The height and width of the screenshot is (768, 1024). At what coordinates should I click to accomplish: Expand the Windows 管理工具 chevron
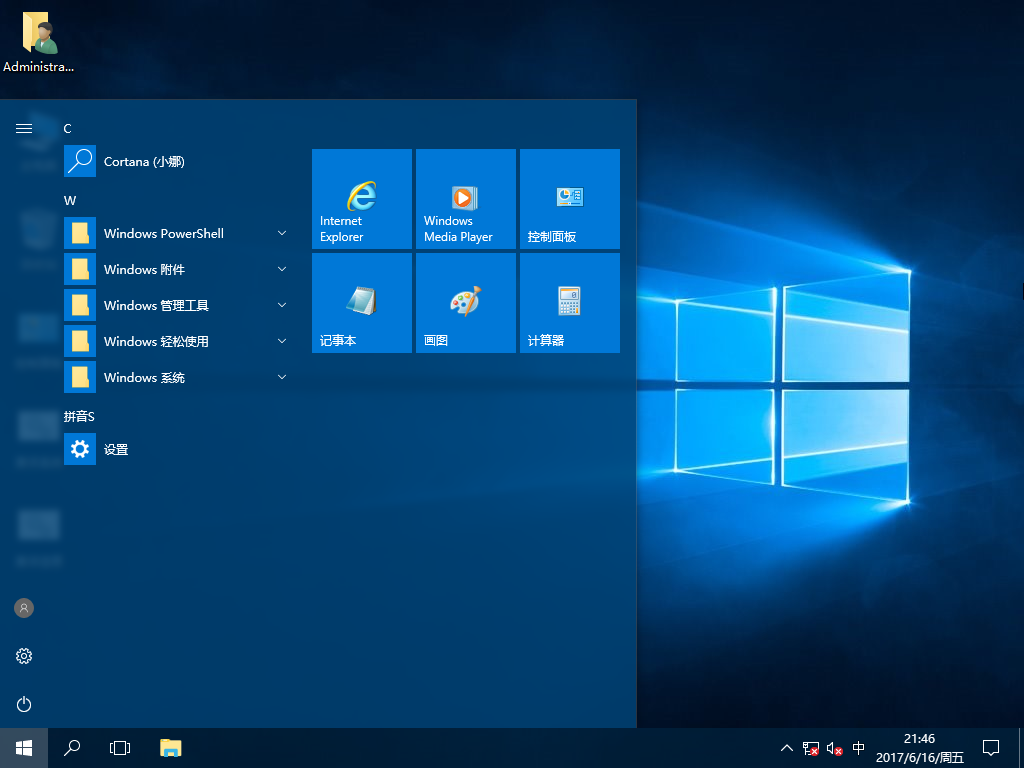[282, 305]
